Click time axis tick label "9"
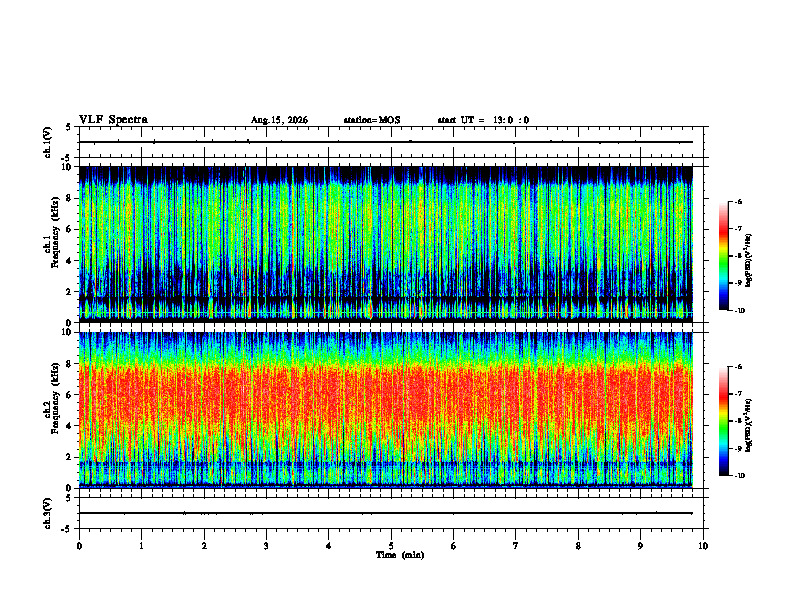 pyautogui.click(x=640, y=546)
